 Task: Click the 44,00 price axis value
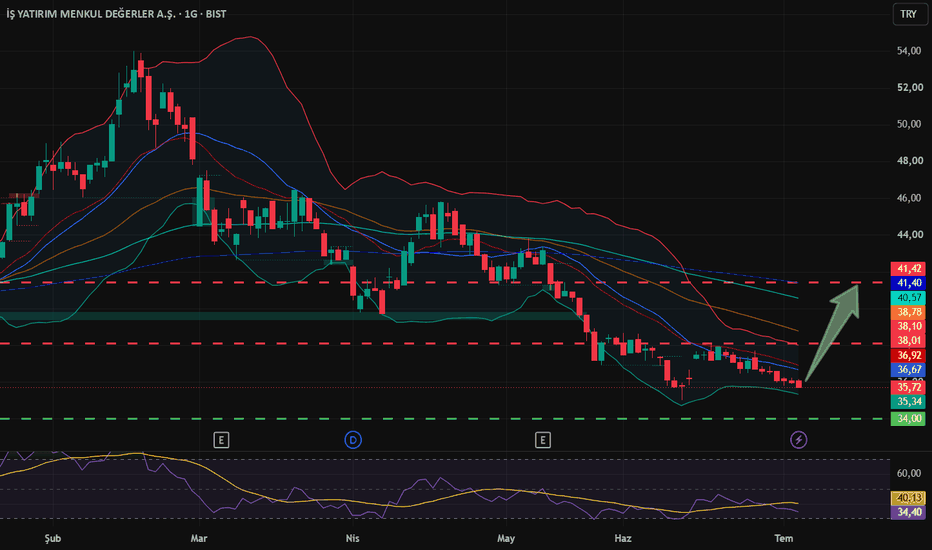[909, 234]
